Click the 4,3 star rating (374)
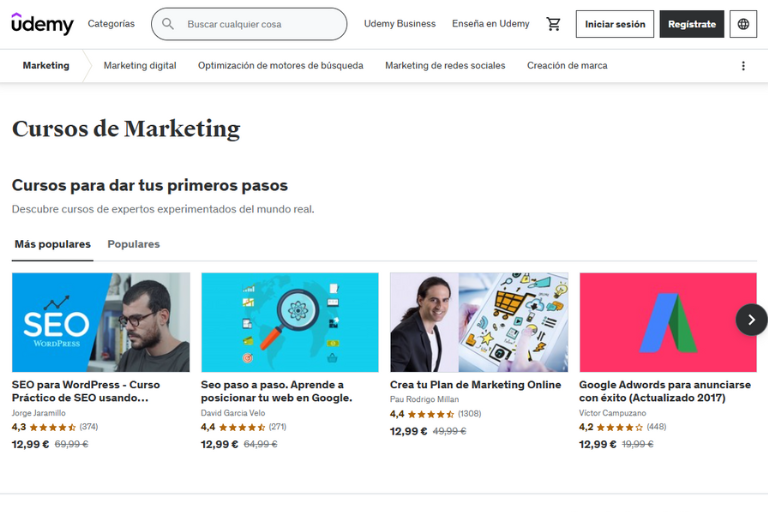This screenshot has width=768, height=512. (x=55, y=427)
